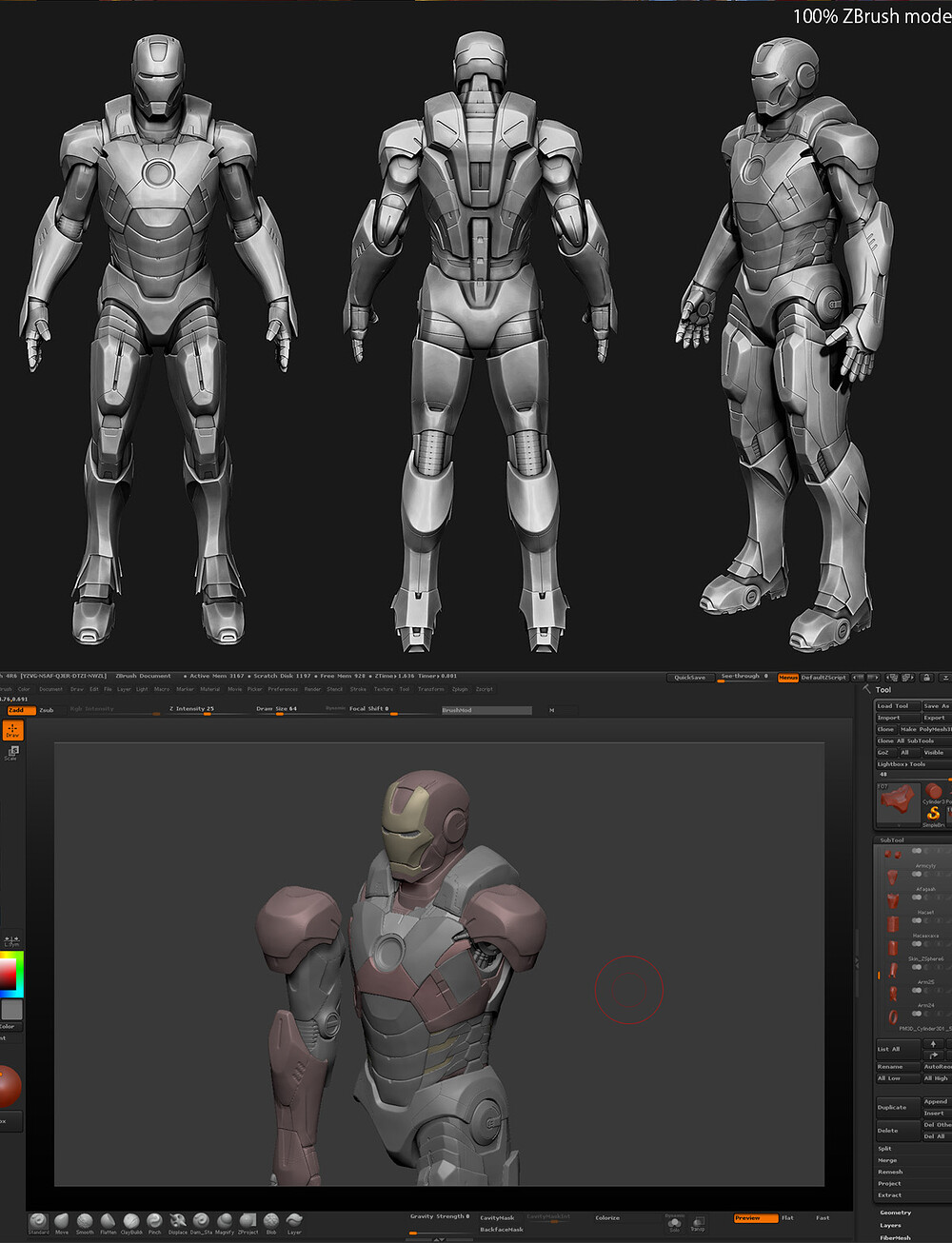This screenshot has width=952, height=1243.
Task: Switch render mode to Fast
Action: [823, 1218]
